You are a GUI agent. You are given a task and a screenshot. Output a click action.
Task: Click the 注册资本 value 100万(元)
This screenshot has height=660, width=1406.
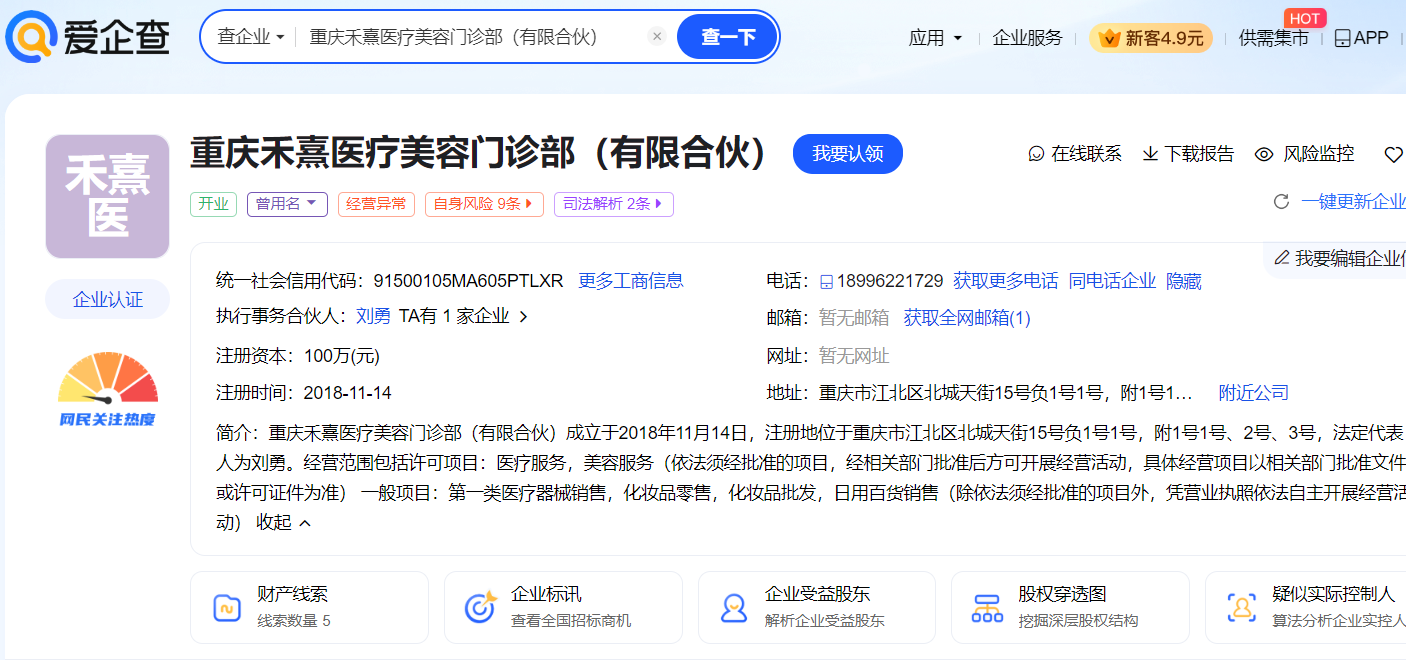(x=342, y=356)
